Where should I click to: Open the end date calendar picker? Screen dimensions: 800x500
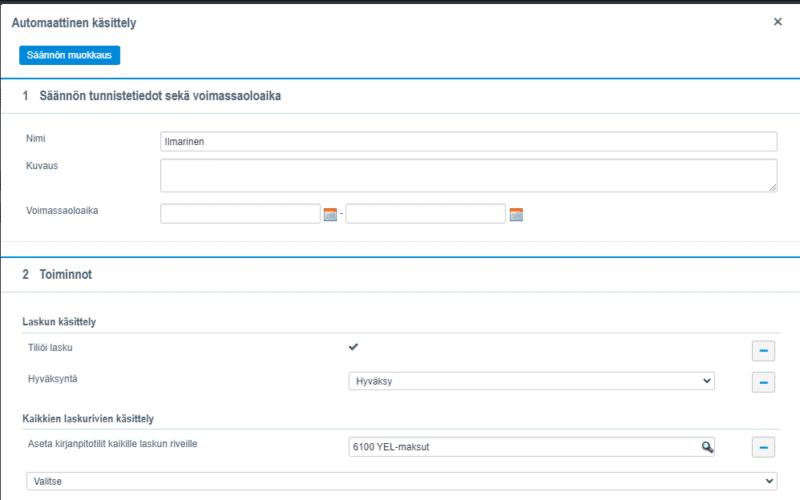click(x=516, y=214)
